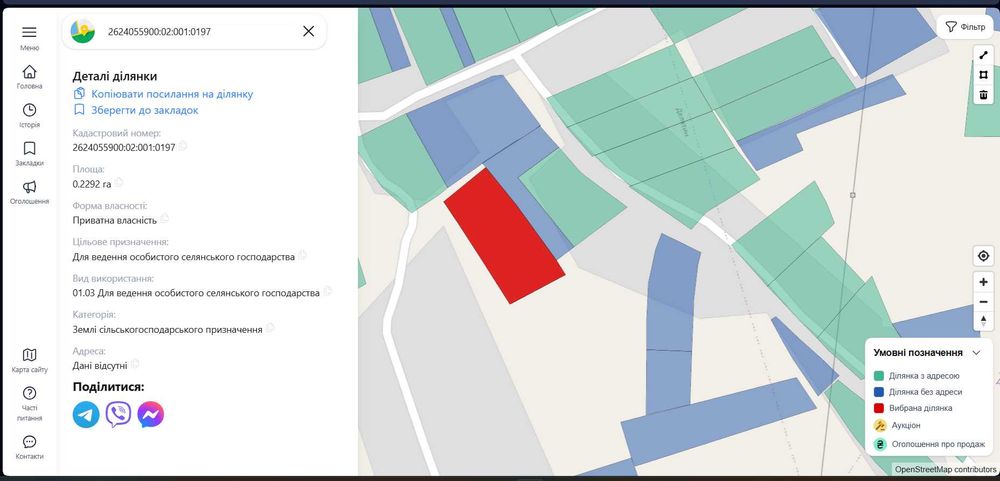Select the Дані відсутні address text
1000x481 pixels.
point(100,366)
